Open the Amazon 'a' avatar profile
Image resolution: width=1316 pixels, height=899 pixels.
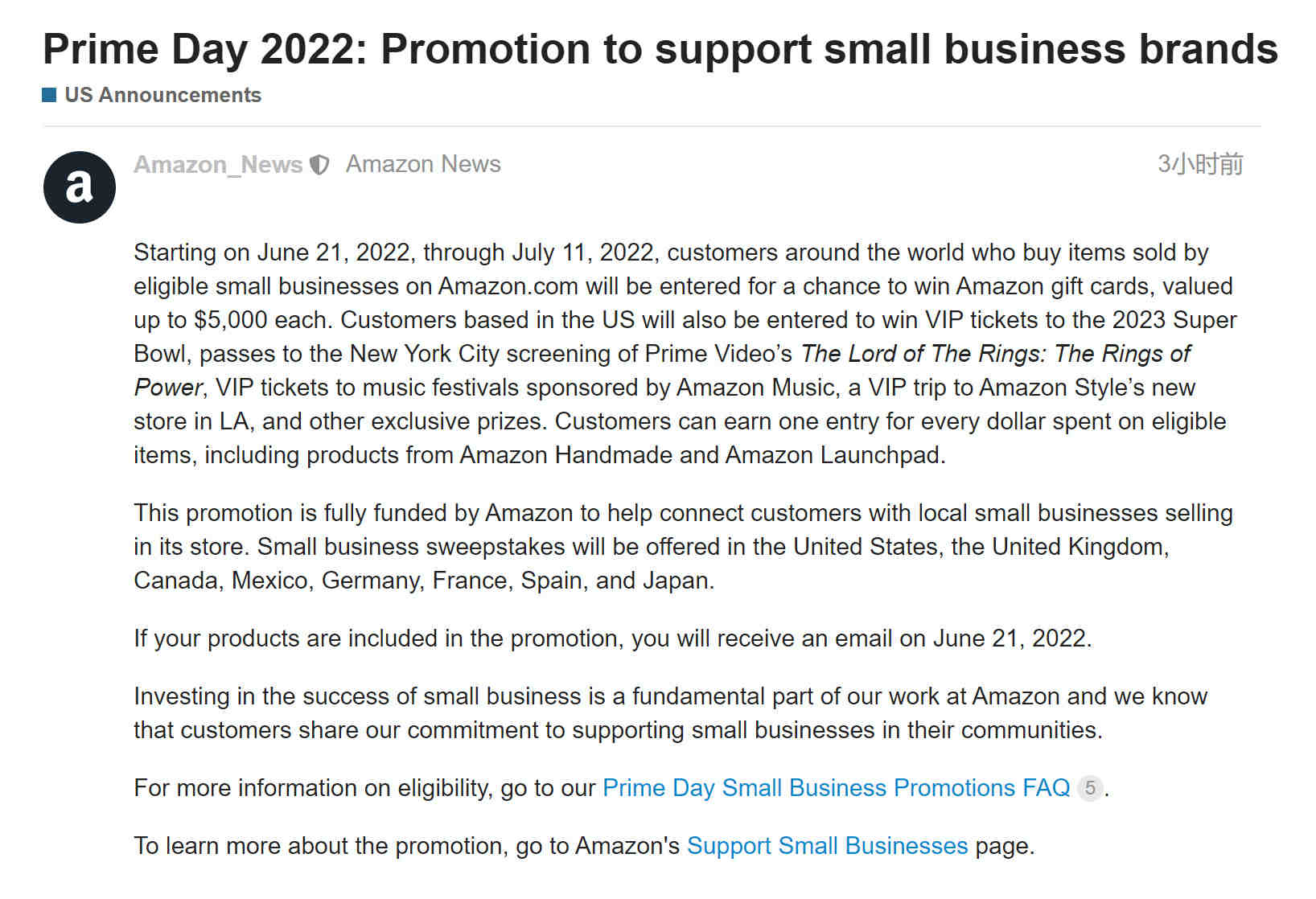(80, 187)
